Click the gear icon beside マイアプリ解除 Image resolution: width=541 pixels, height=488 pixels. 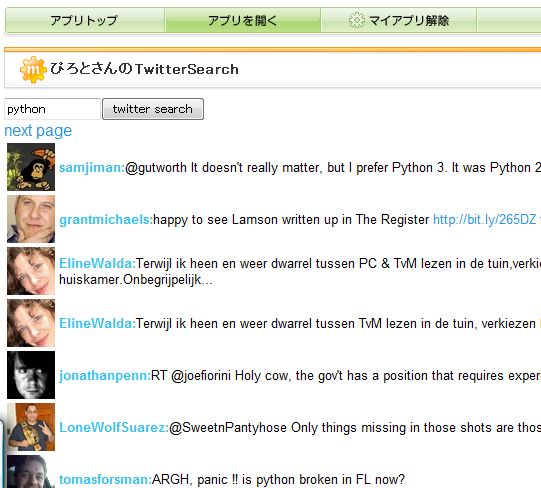click(x=356, y=20)
